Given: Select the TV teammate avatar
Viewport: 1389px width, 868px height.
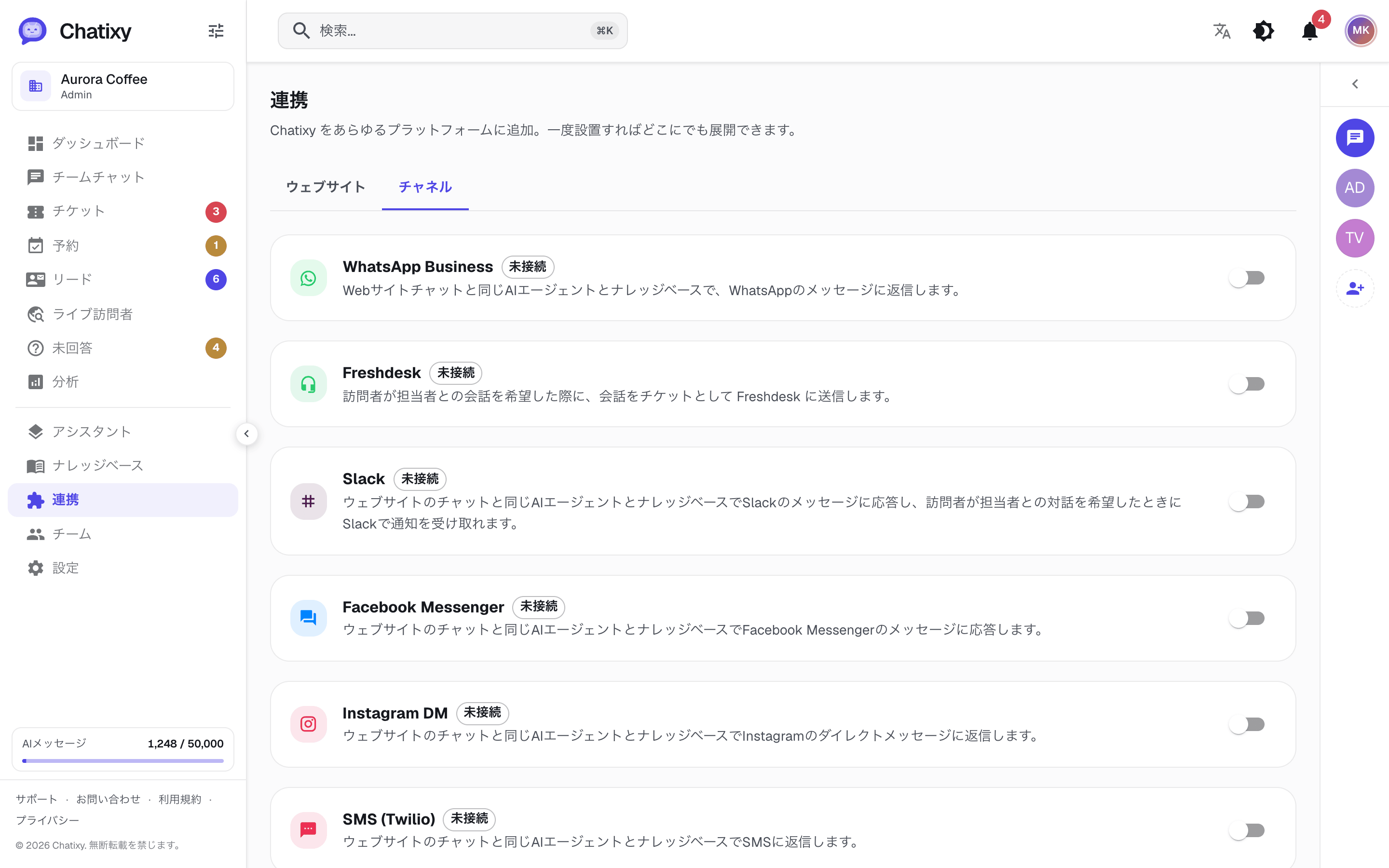Looking at the screenshot, I should click(1355, 238).
